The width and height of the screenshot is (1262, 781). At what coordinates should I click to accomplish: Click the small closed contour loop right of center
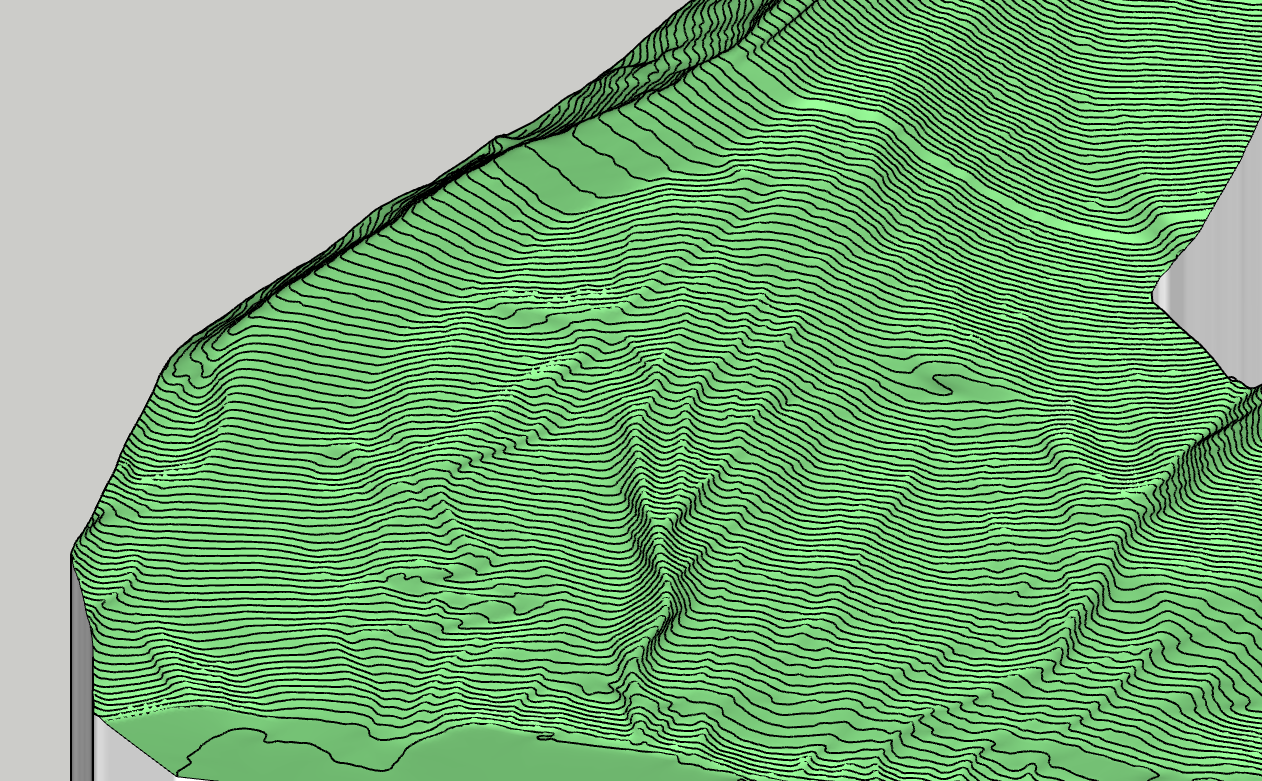tap(943, 381)
